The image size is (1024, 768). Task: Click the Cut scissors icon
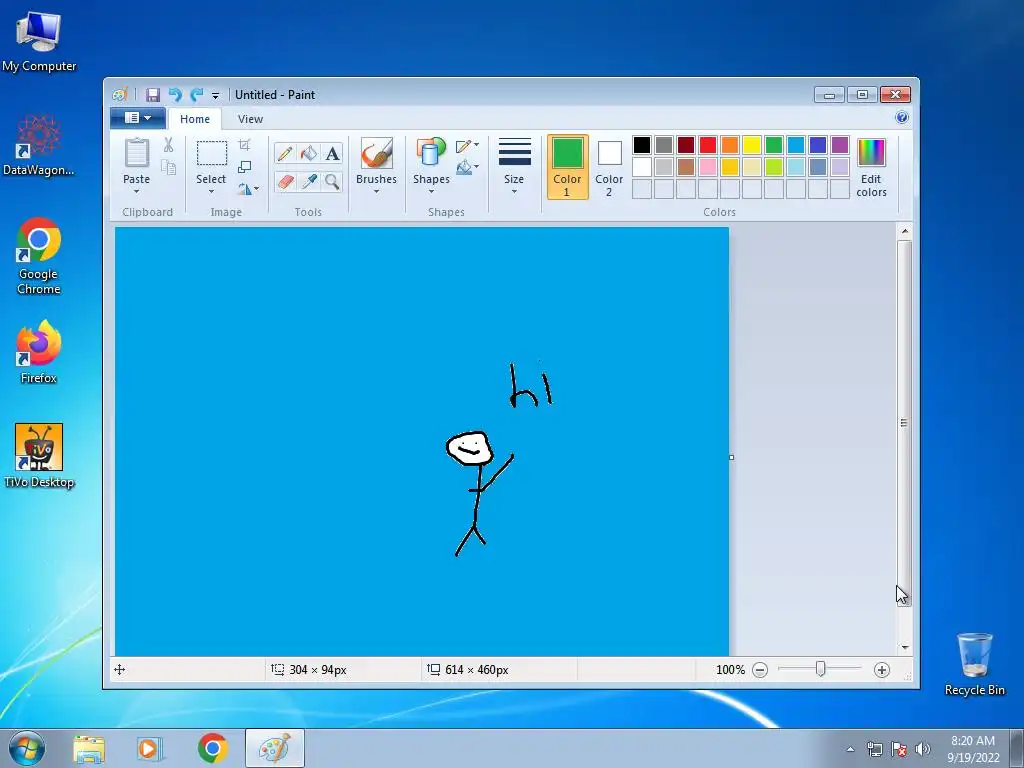(168, 145)
